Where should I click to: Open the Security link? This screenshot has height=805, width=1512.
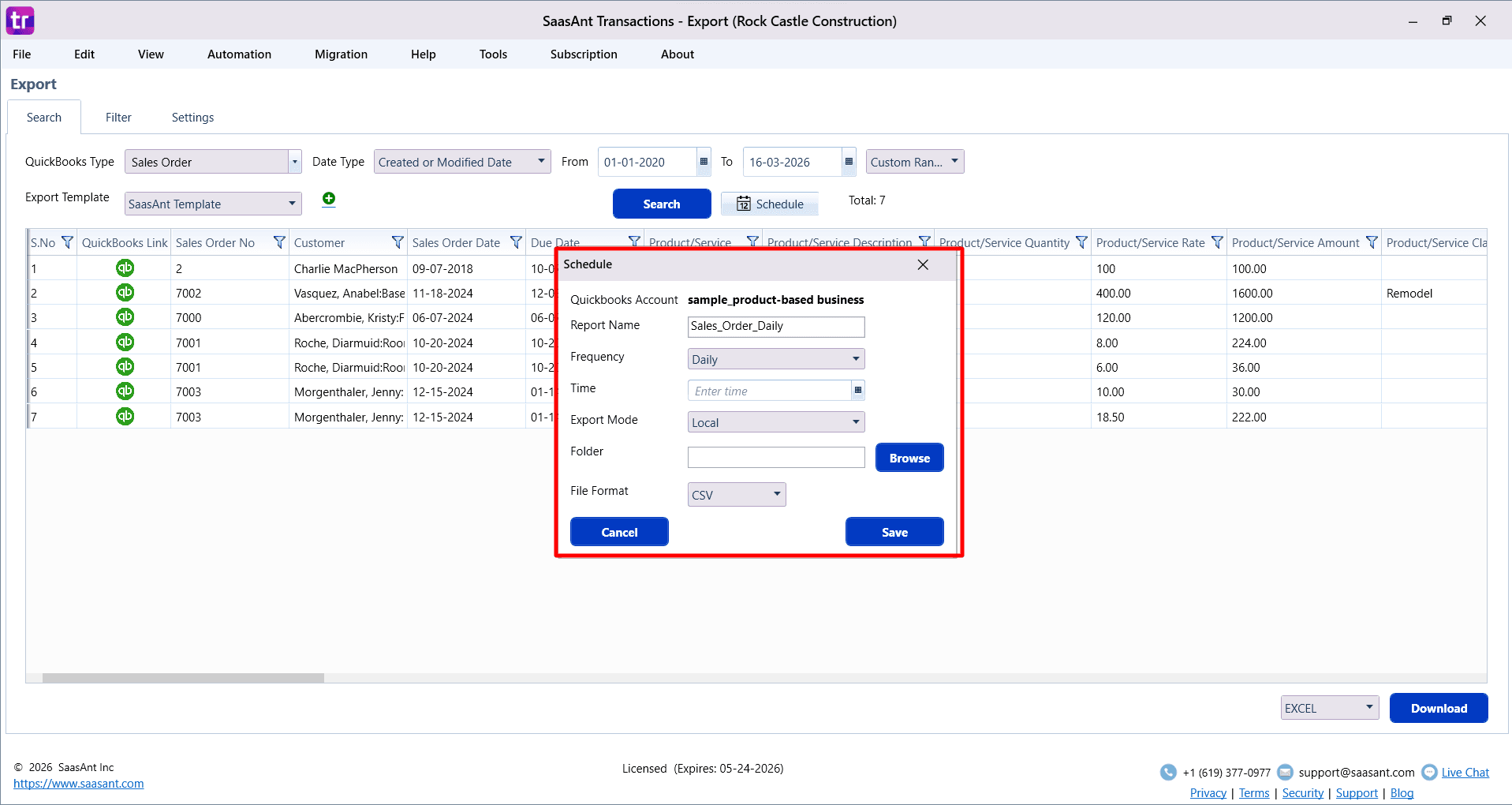(x=1303, y=793)
